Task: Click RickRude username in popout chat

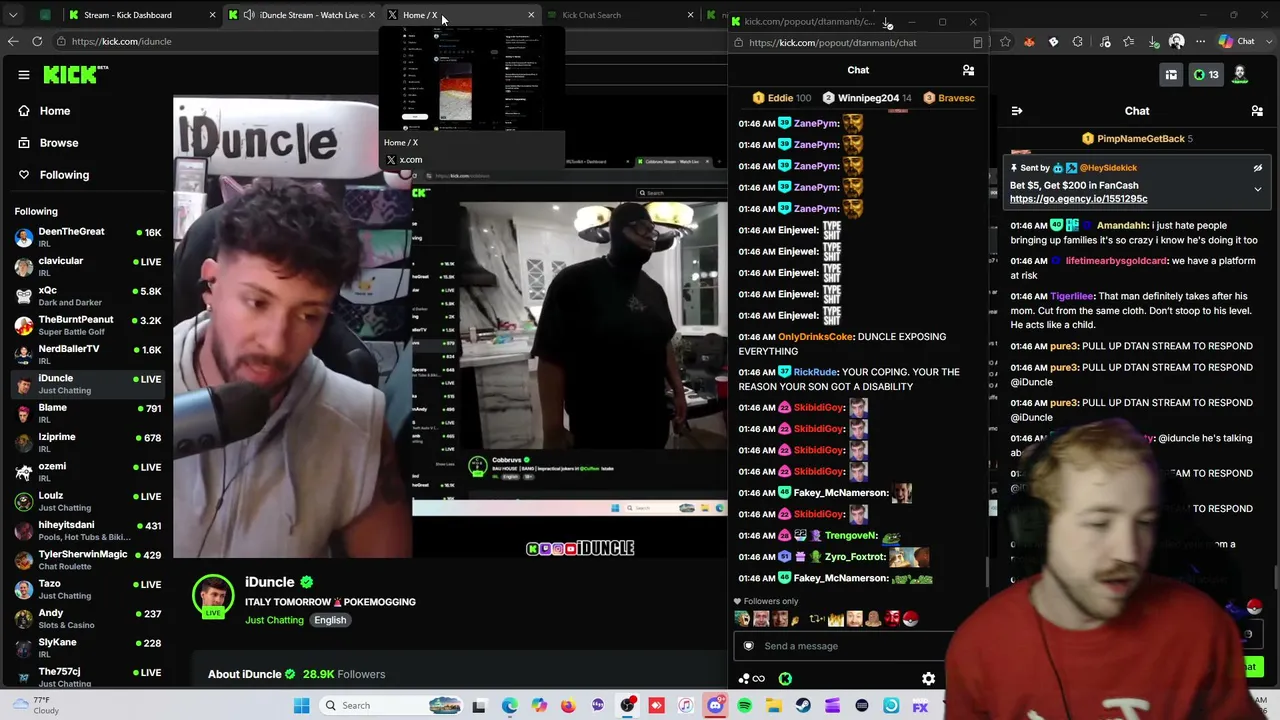Action: pyautogui.click(x=815, y=372)
